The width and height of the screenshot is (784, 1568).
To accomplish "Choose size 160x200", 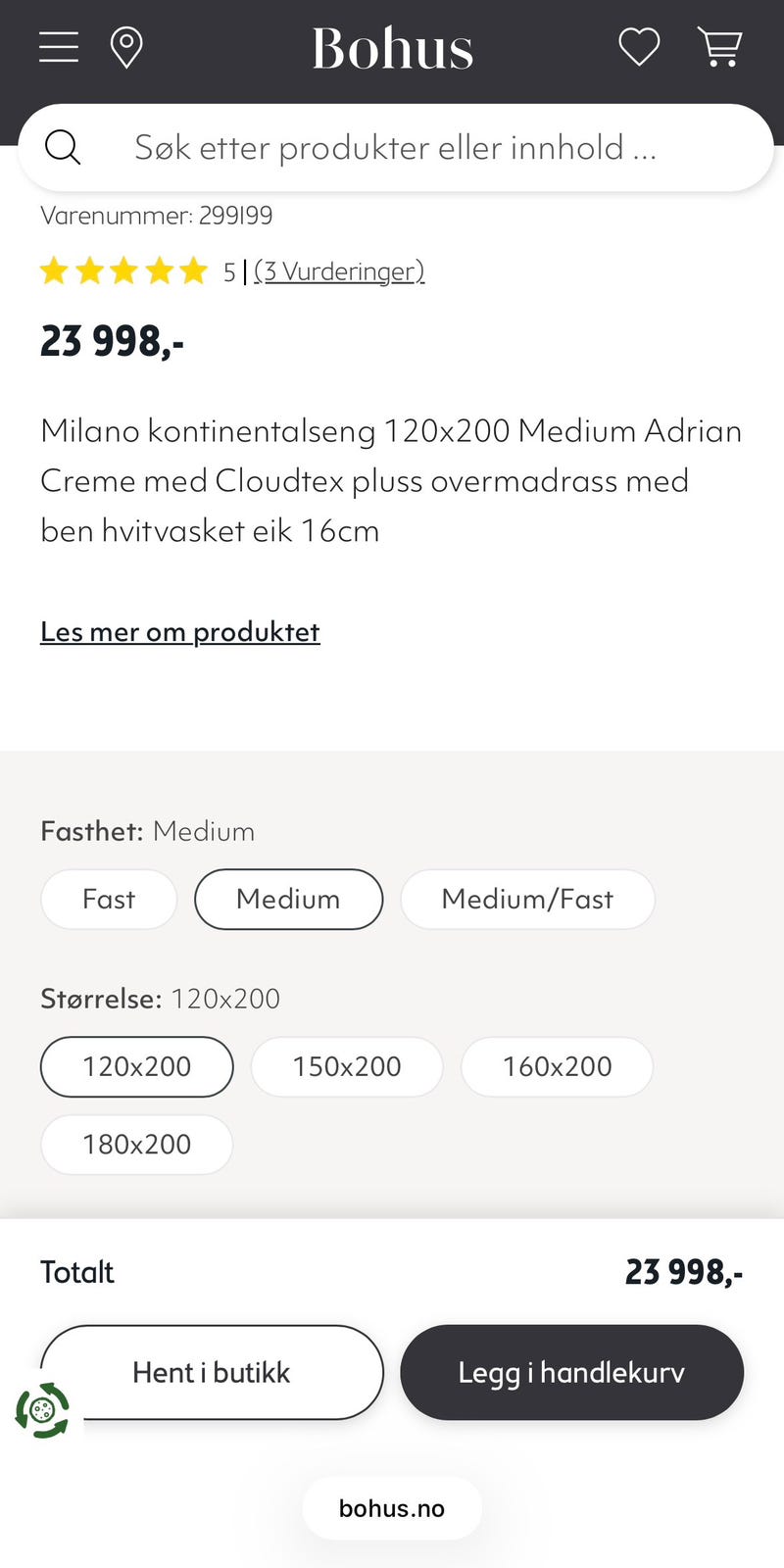I will point(557,1066).
